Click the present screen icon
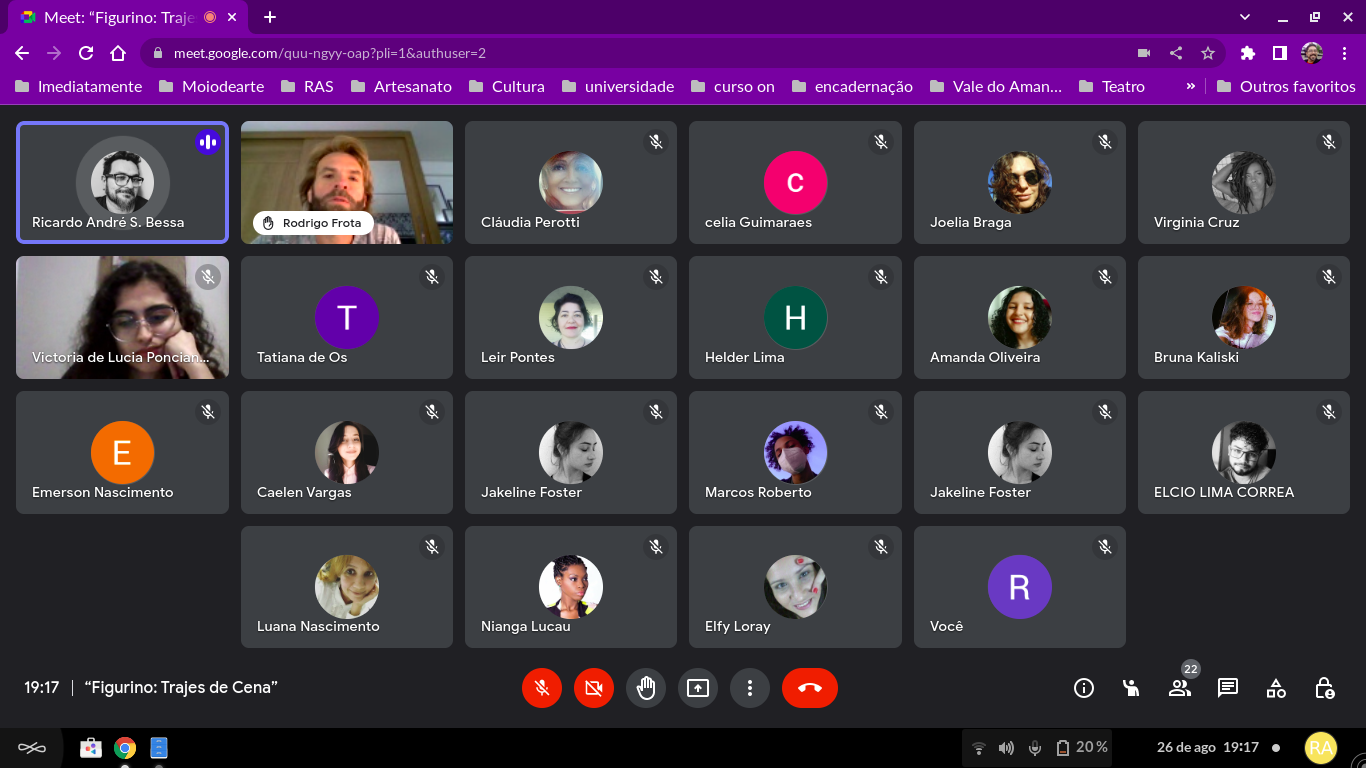Viewport: 1366px width, 768px height. coord(698,688)
